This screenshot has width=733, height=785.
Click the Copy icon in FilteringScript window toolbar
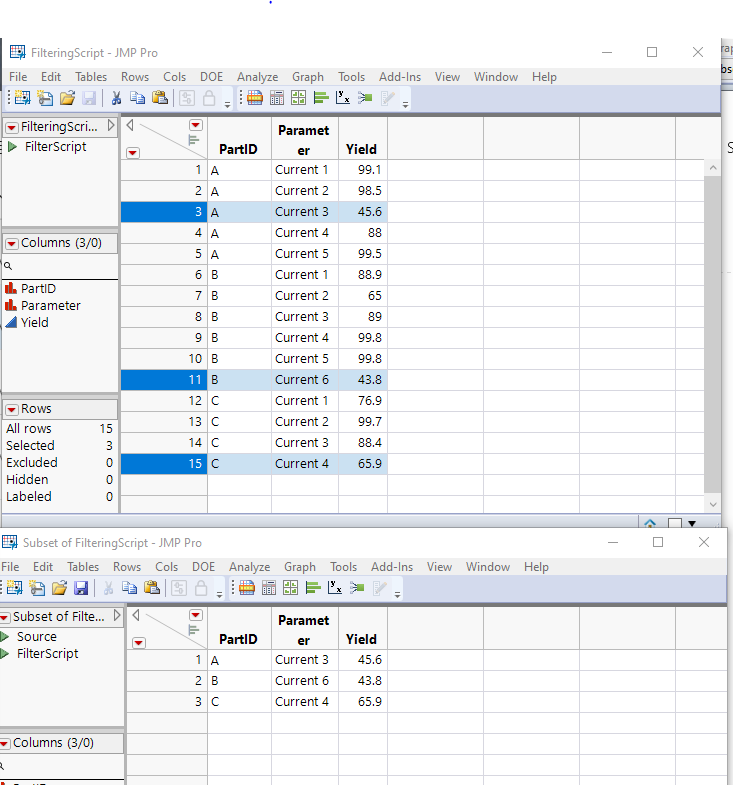coord(138,98)
